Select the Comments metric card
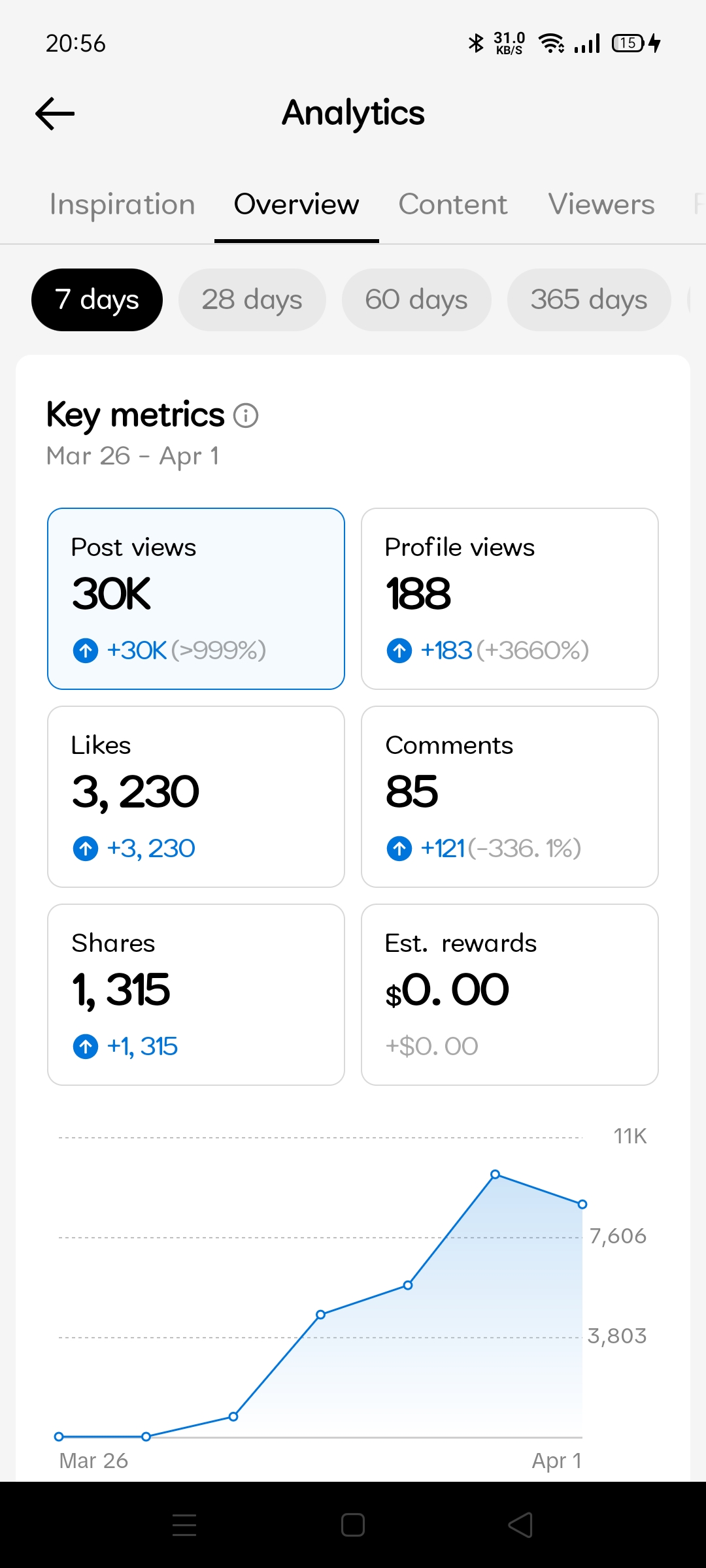Screen dimensions: 706x1568 click(509, 796)
